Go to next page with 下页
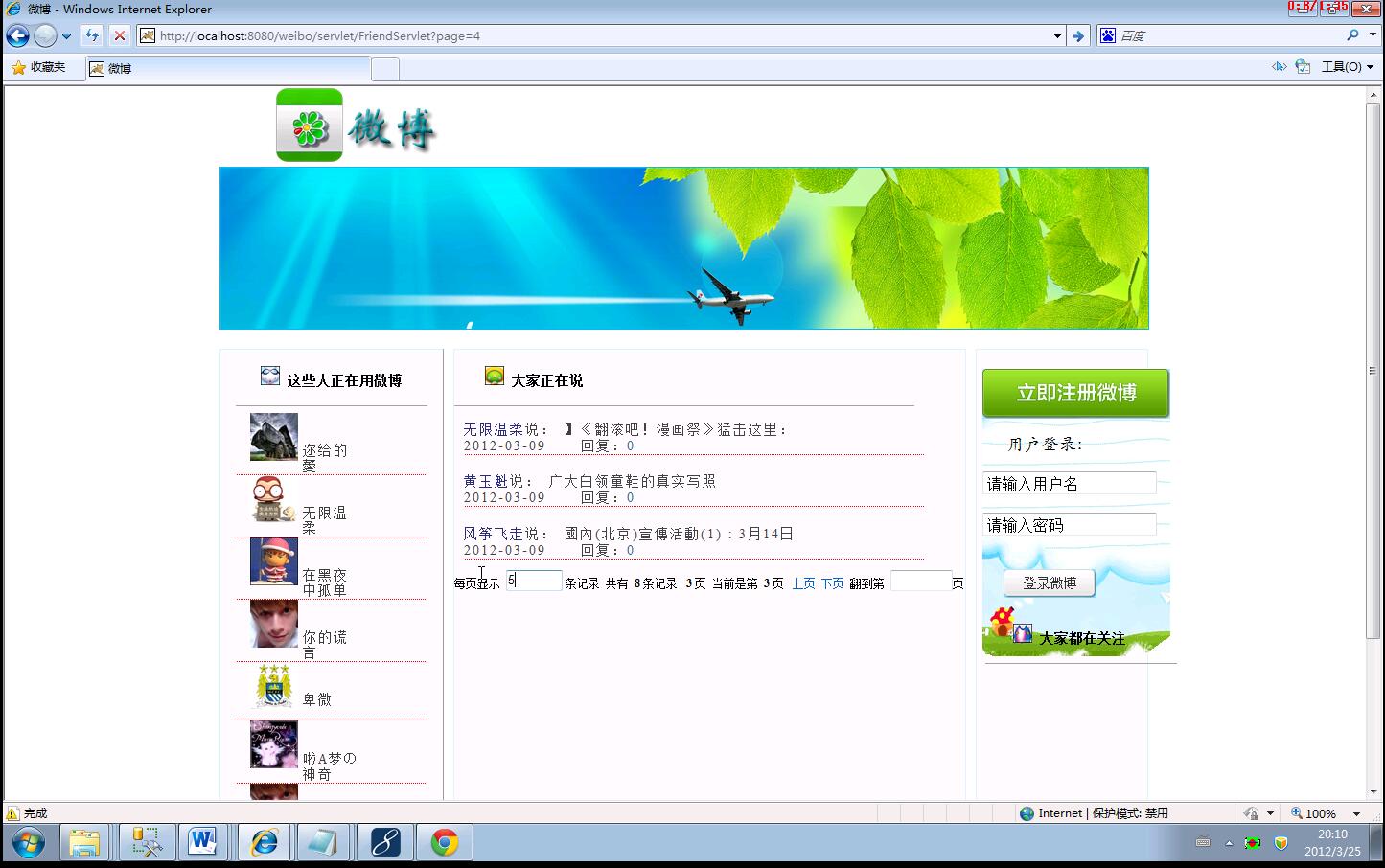1385x868 pixels. [832, 583]
